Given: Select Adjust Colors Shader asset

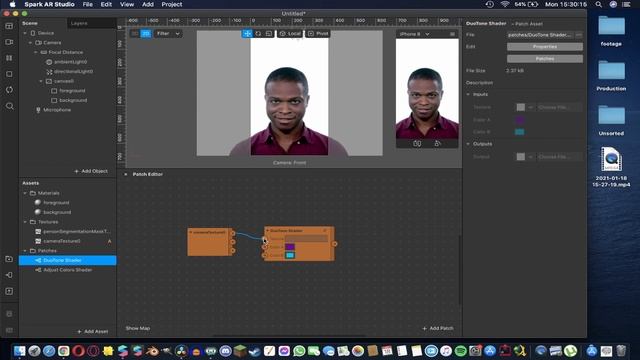Looking at the screenshot, I should pyautogui.click(x=67, y=270).
